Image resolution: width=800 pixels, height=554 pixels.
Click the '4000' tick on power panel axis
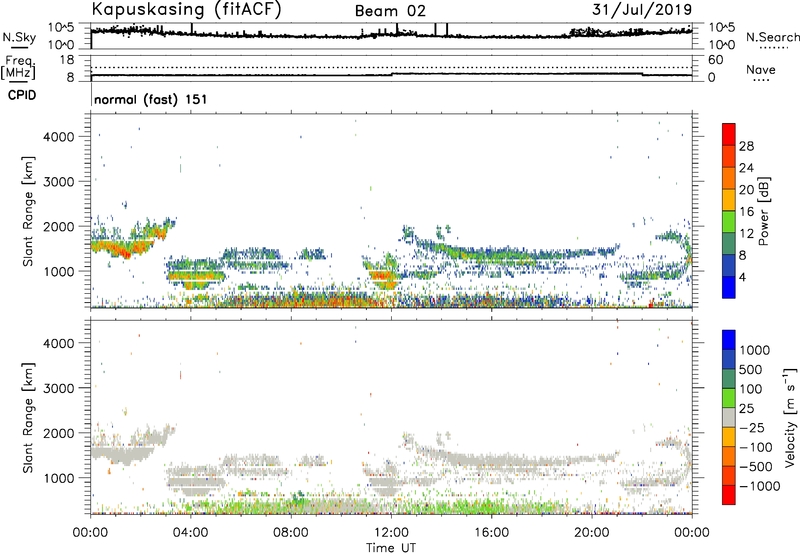(x=58, y=137)
